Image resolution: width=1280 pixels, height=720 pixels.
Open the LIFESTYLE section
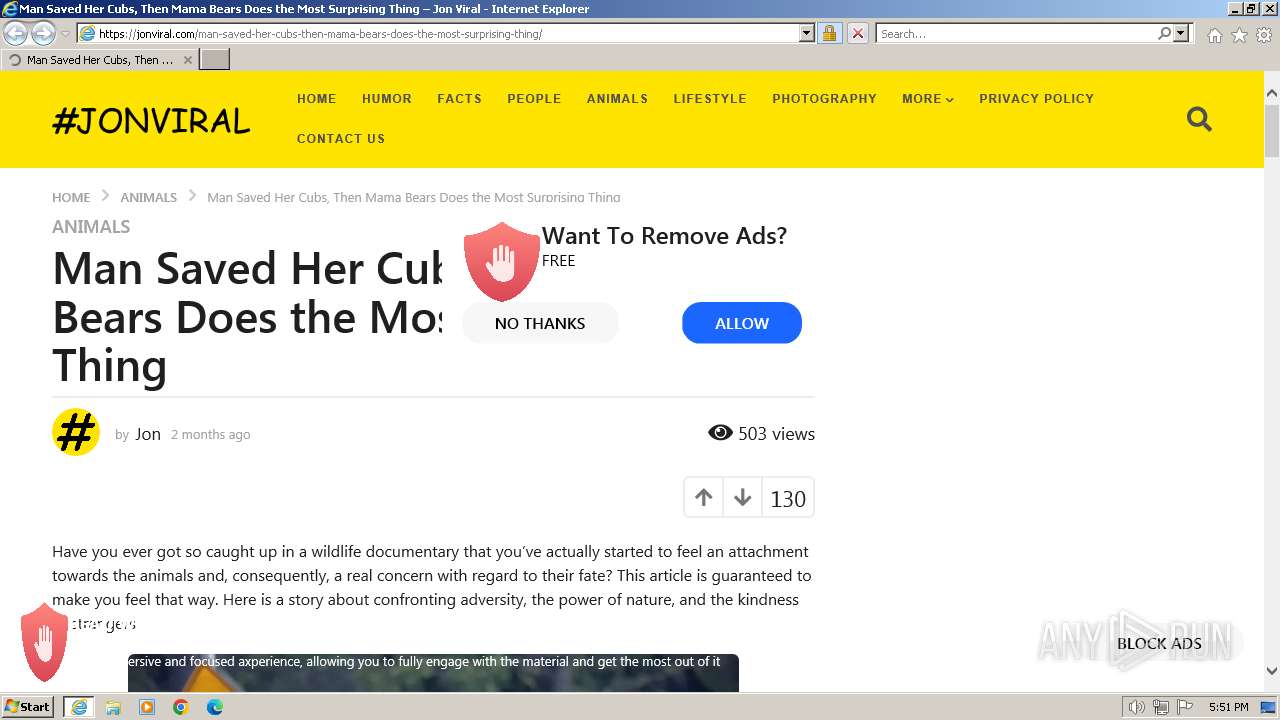[x=710, y=99]
